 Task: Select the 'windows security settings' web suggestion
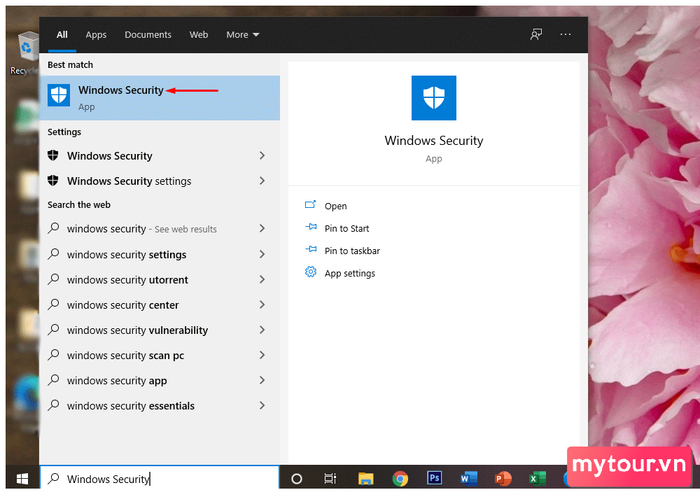(159, 254)
